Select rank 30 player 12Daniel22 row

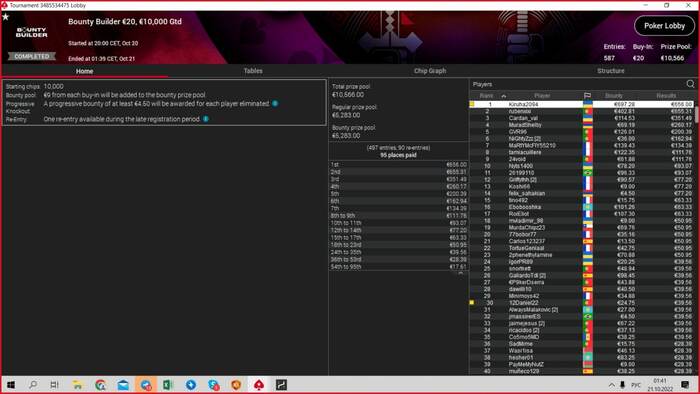[x=581, y=303]
